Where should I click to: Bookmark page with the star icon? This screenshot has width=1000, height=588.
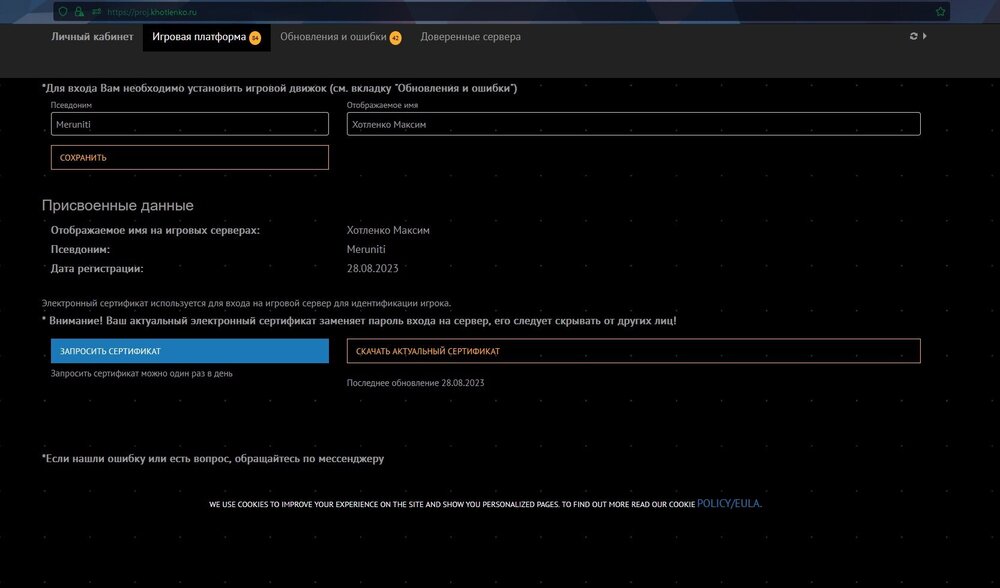940,12
